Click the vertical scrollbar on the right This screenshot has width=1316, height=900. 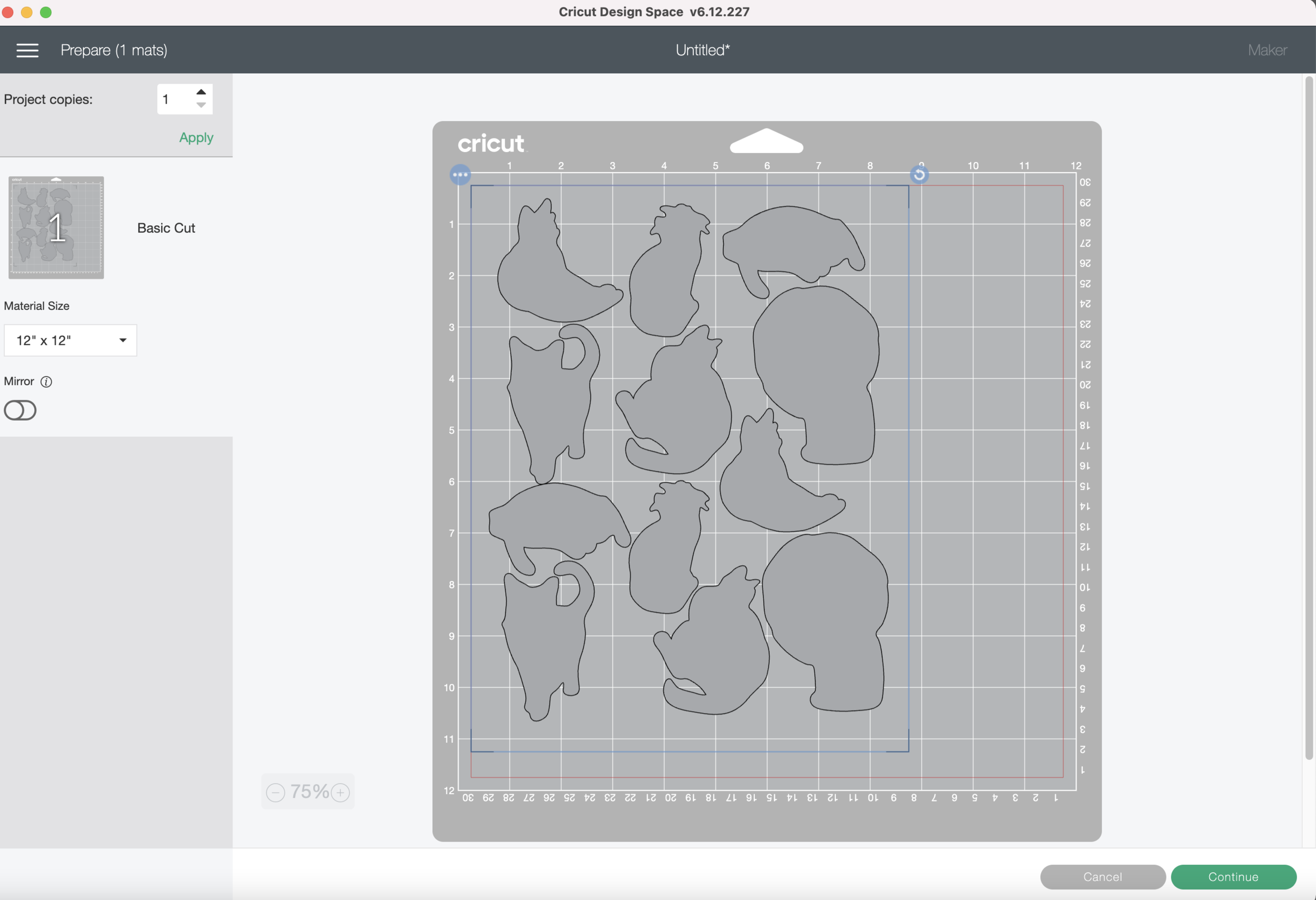1309,419
